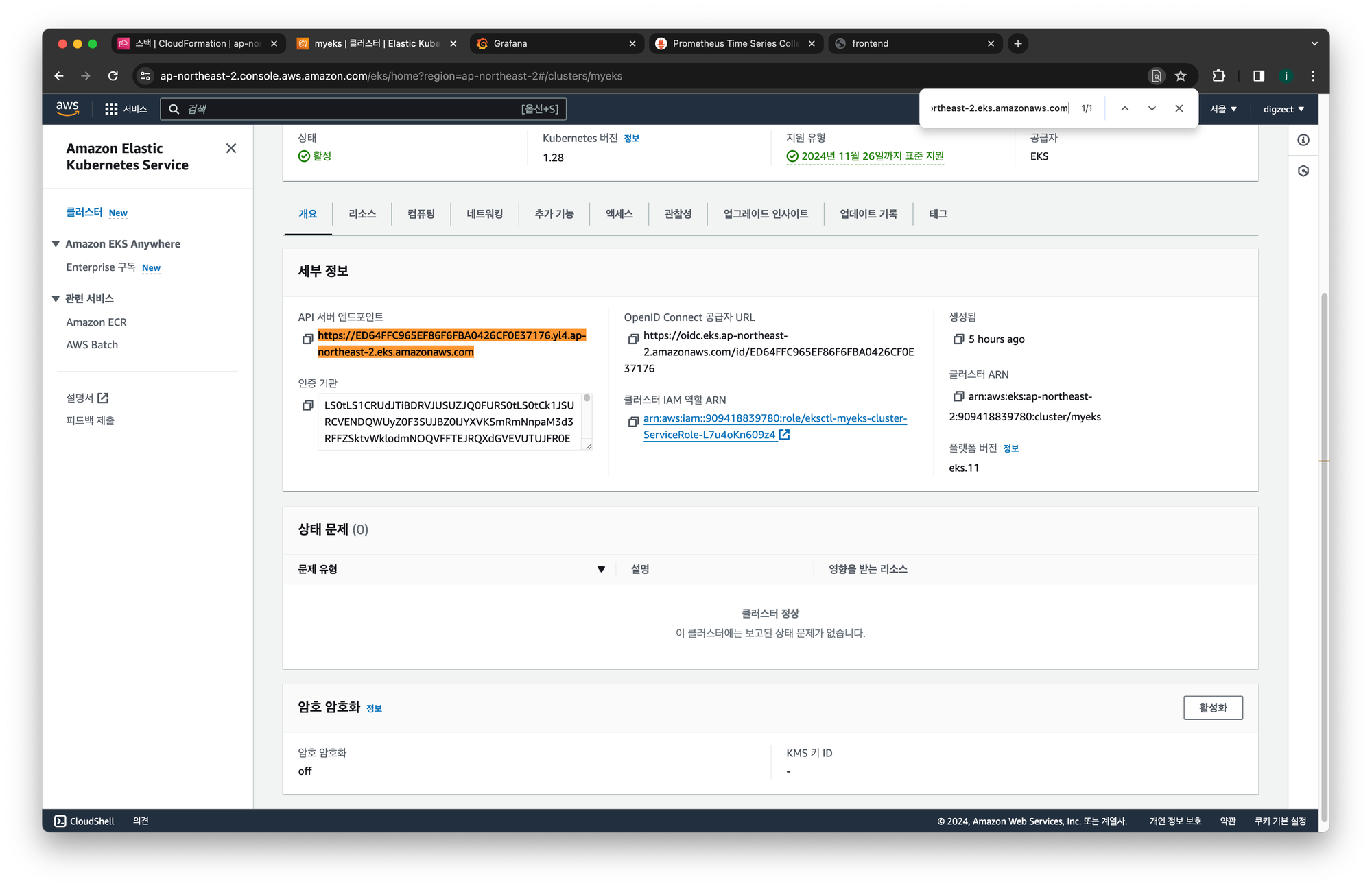Copy the API server endpoint URL
The image size is (1372, 888).
tap(307, 339)
